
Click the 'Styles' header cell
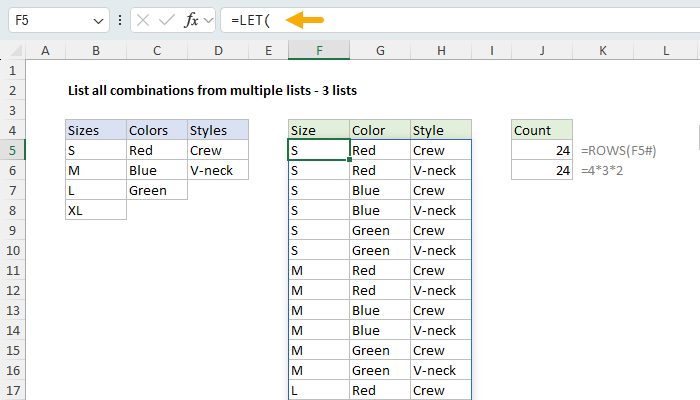coord(218,130)
